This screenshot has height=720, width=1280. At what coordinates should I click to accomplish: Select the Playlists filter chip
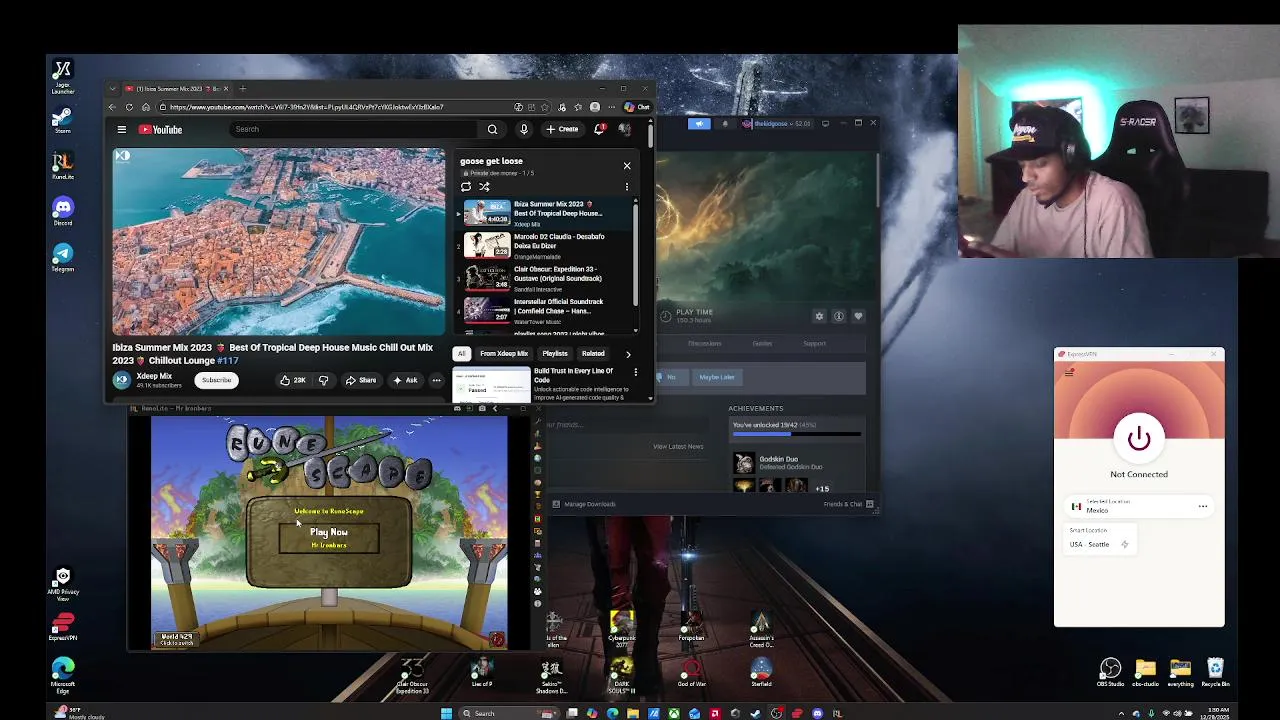pos(555,353)
